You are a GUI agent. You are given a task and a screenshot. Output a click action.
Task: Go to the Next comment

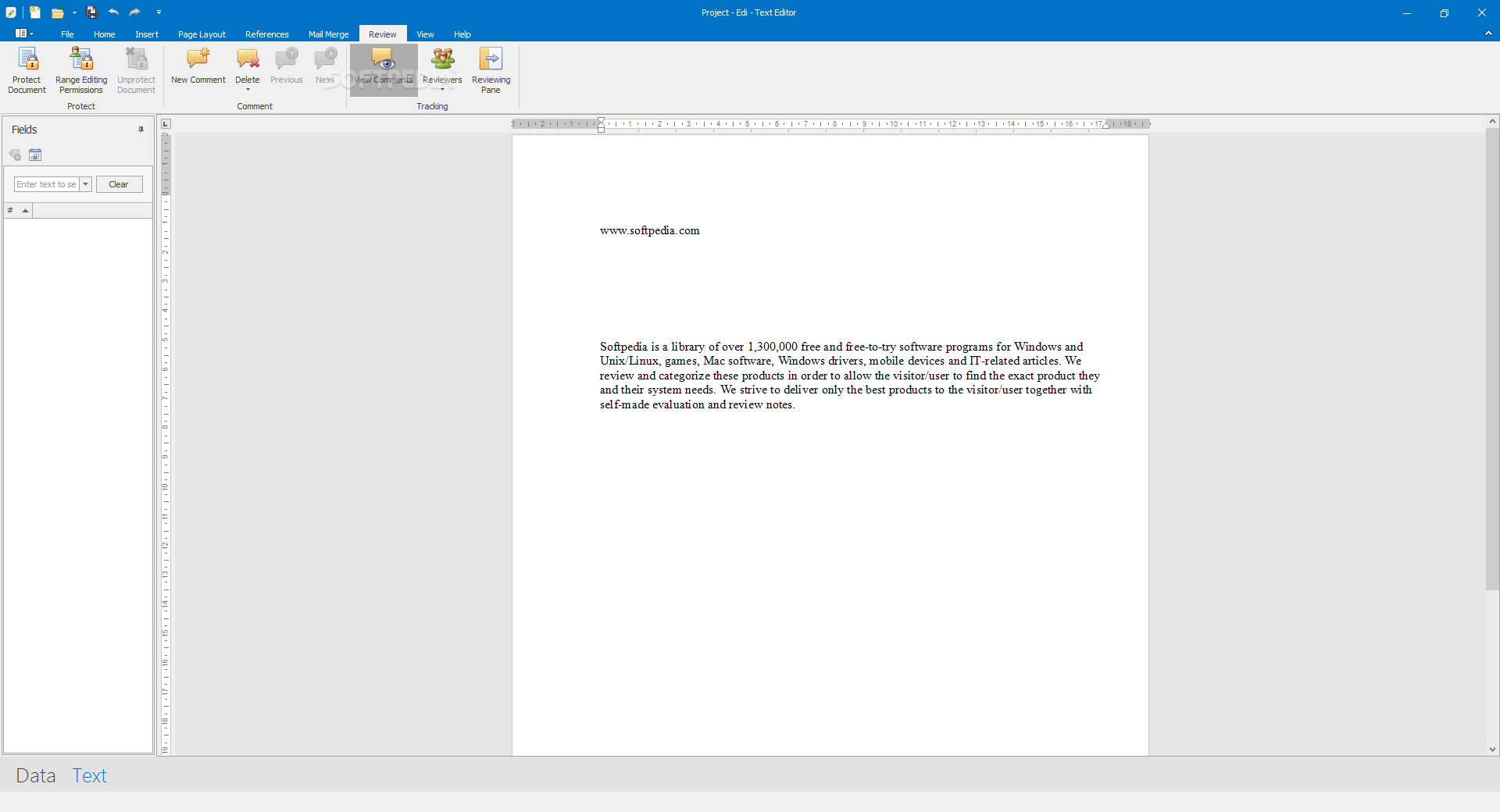coord(325,66)
